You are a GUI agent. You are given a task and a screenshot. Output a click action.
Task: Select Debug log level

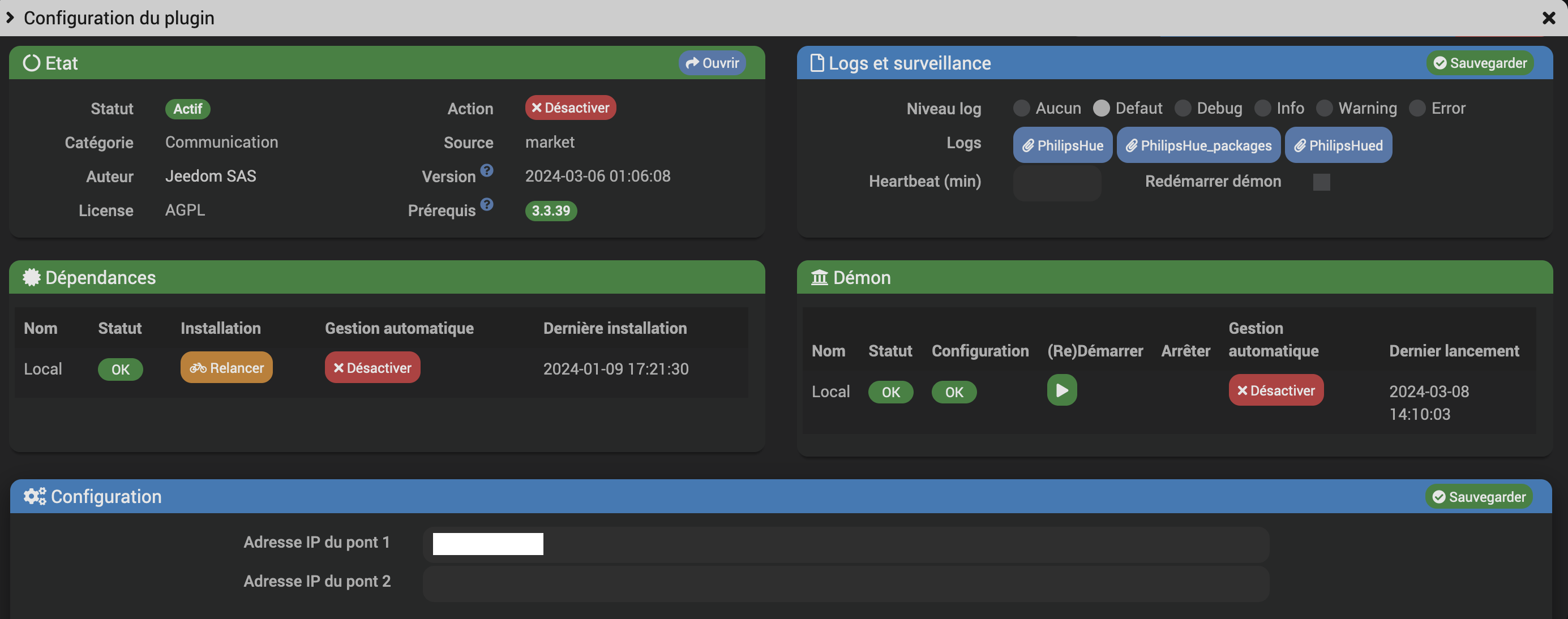1183,108
